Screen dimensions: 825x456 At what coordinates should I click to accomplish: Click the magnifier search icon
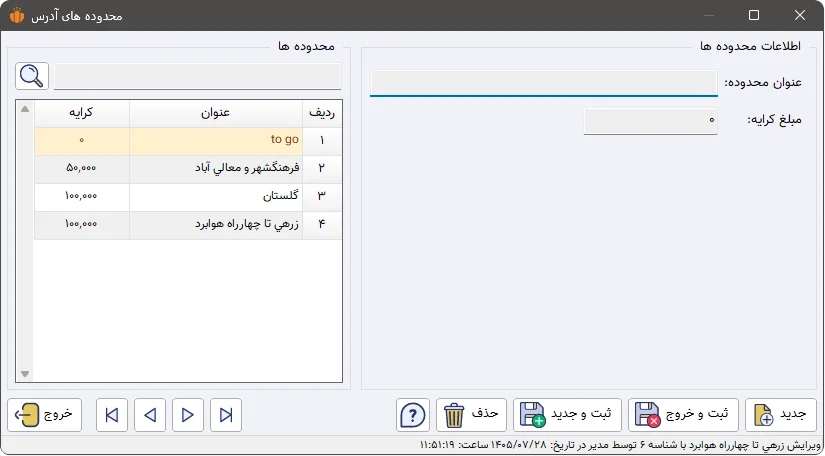point(32,76)
